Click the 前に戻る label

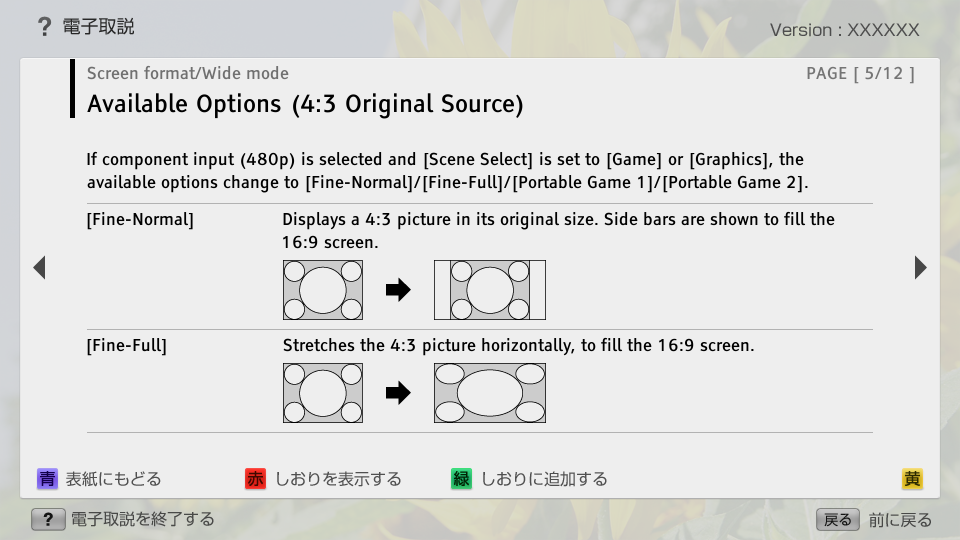pyautogui.click(x=900, y=519)
